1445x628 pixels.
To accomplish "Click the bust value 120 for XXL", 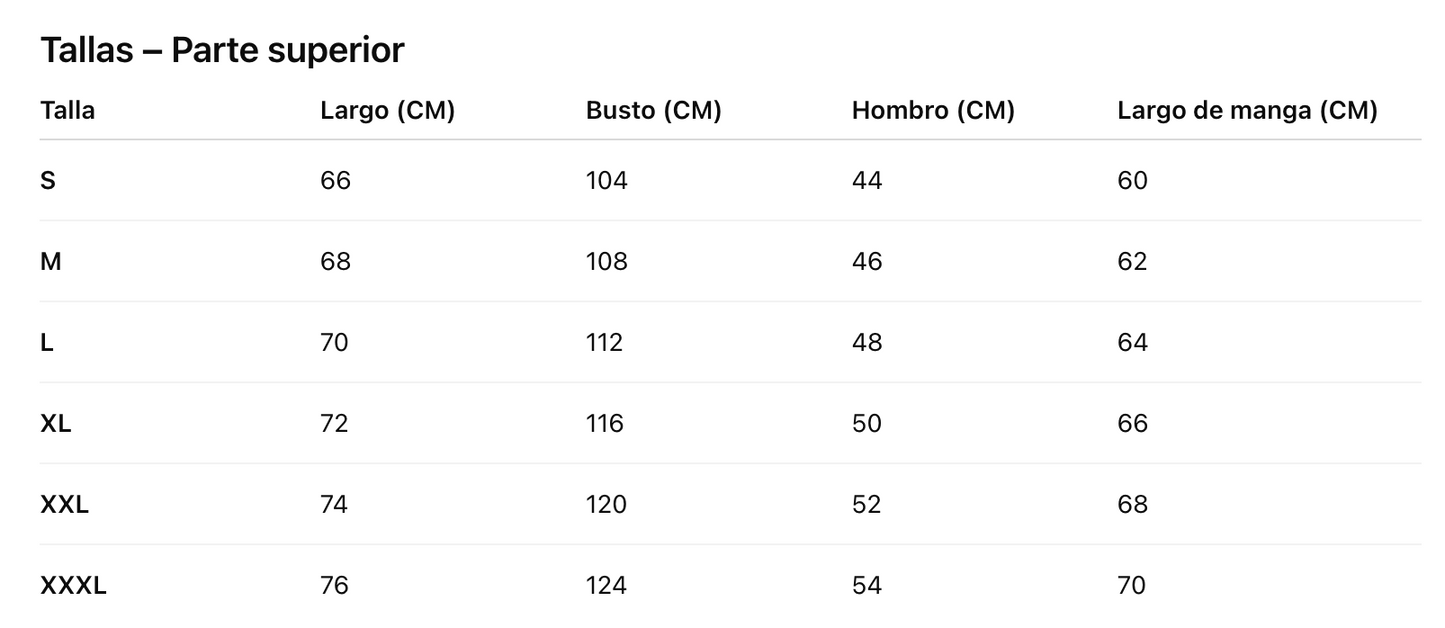I will click(606, 505).
